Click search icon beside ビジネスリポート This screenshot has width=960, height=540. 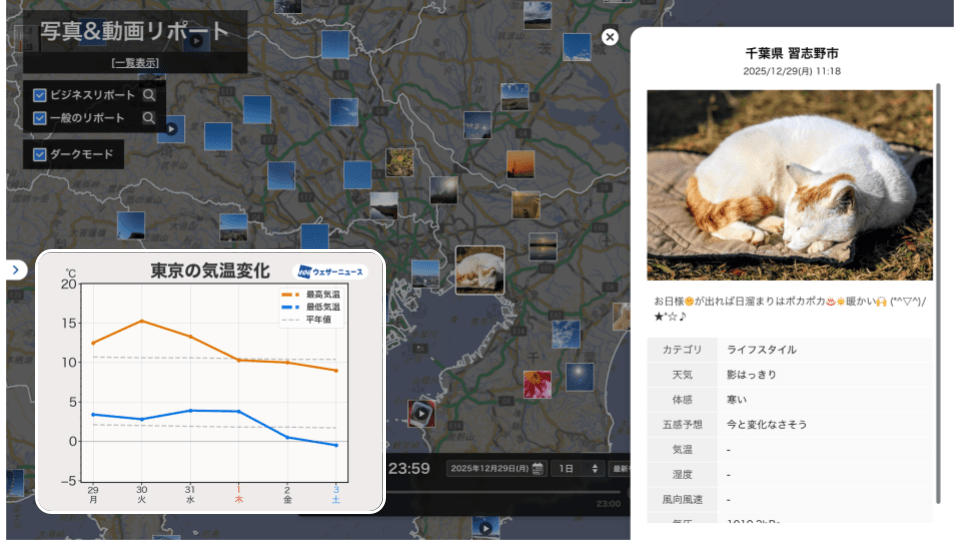(149, 95)
